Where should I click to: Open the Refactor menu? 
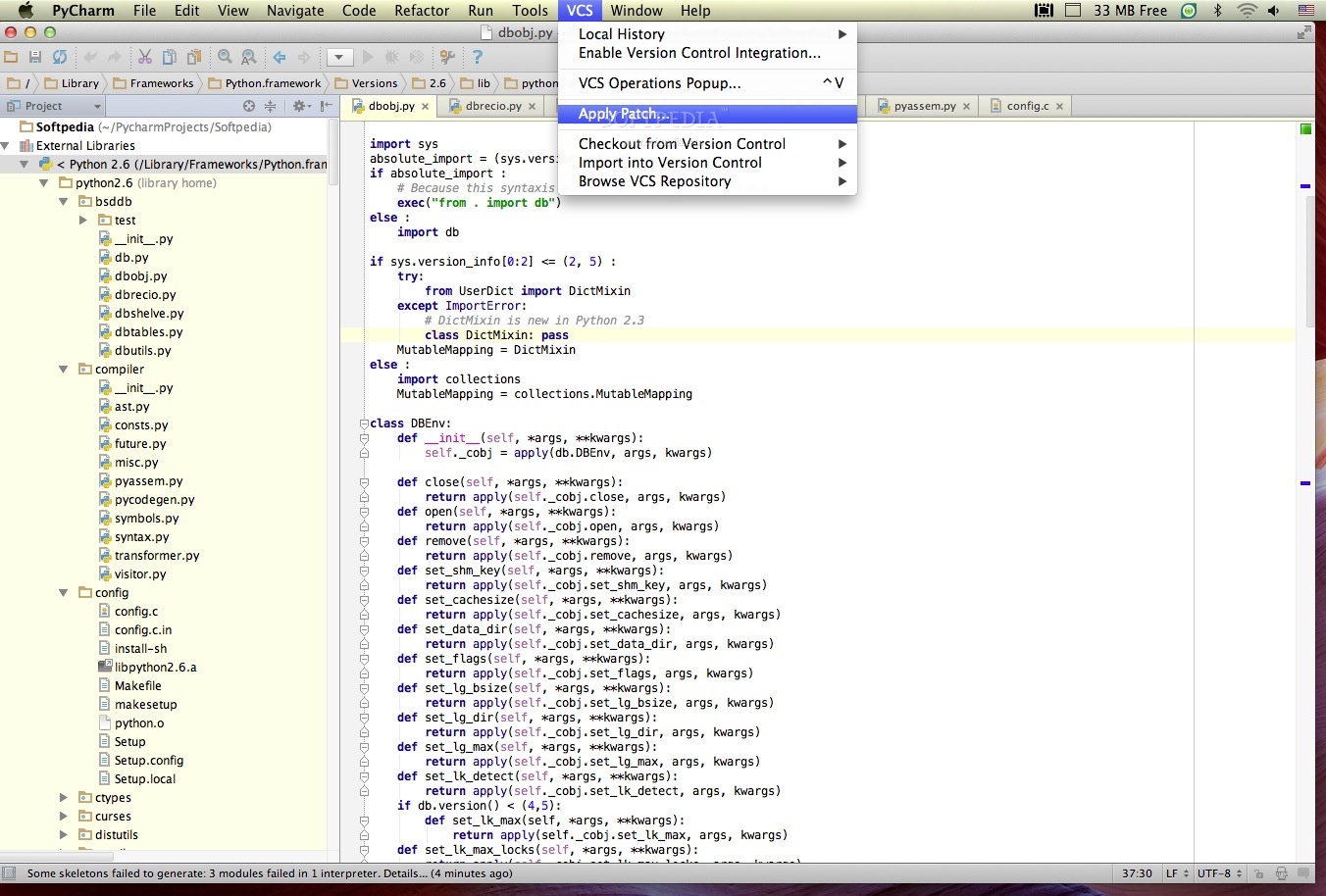(422, 11)
